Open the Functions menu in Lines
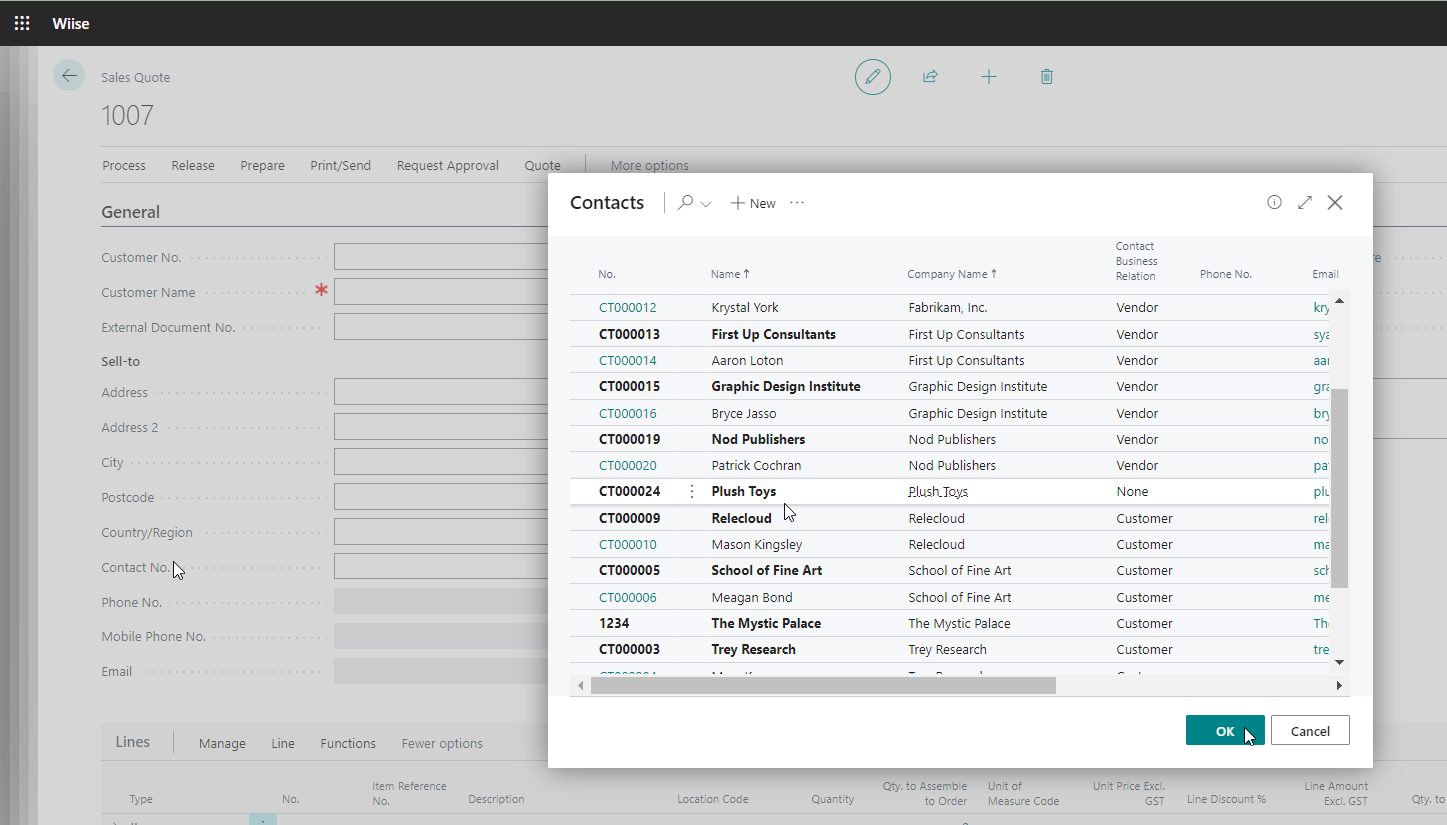The height and width of the screenshot is (825, 1447). [348, 743]
